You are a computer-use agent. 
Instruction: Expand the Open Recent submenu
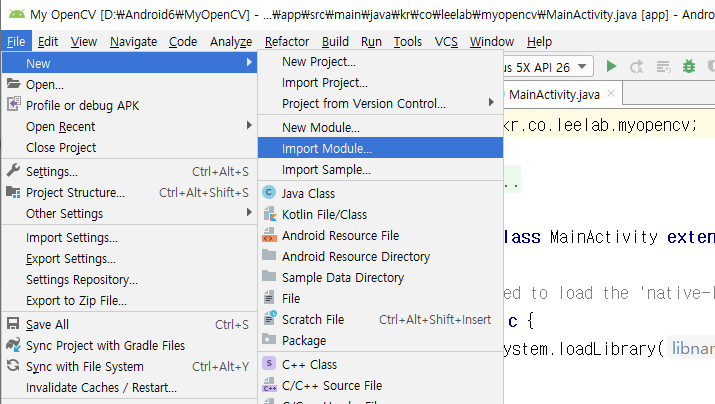click(60, 126)
